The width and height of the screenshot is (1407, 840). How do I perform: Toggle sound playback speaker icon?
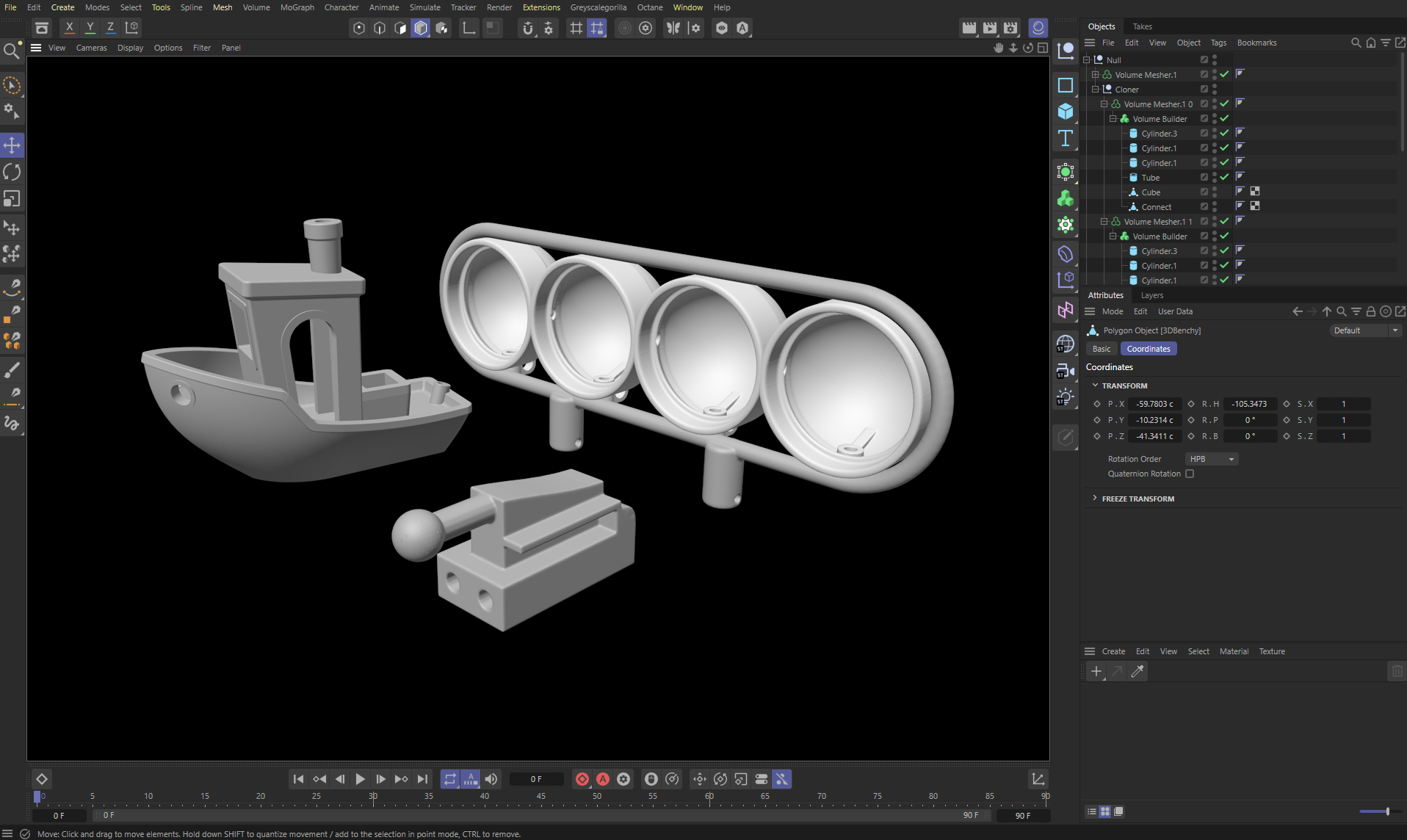point(491,779)
